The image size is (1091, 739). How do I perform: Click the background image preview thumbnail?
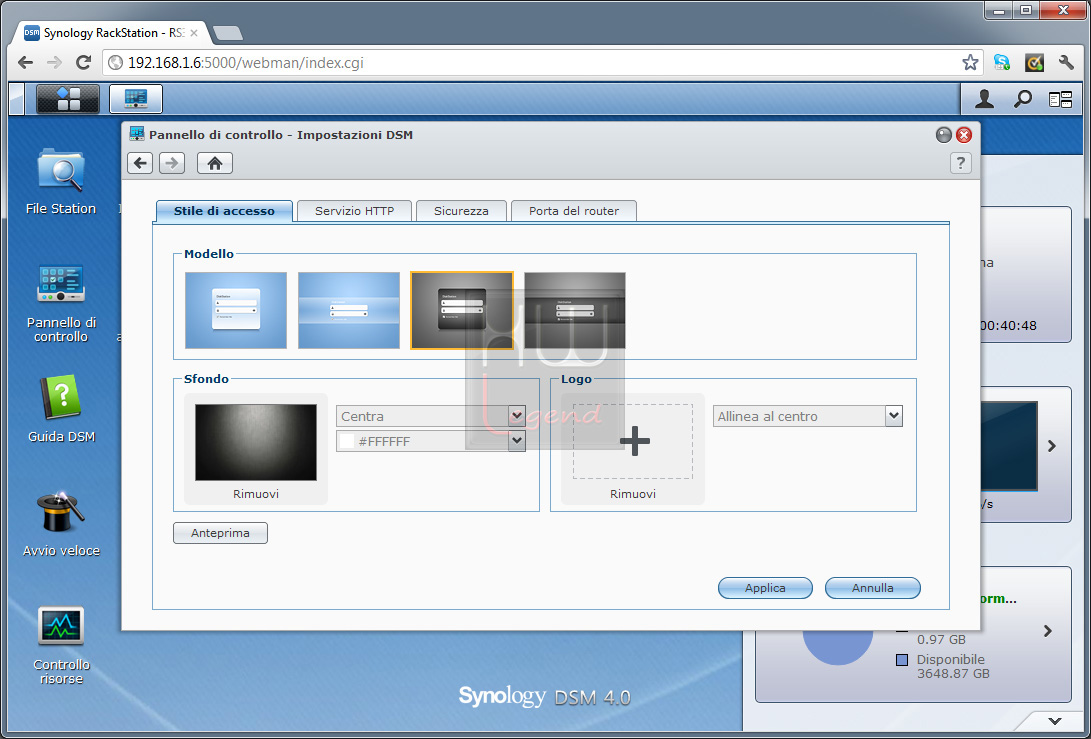(x=256, y=443)
